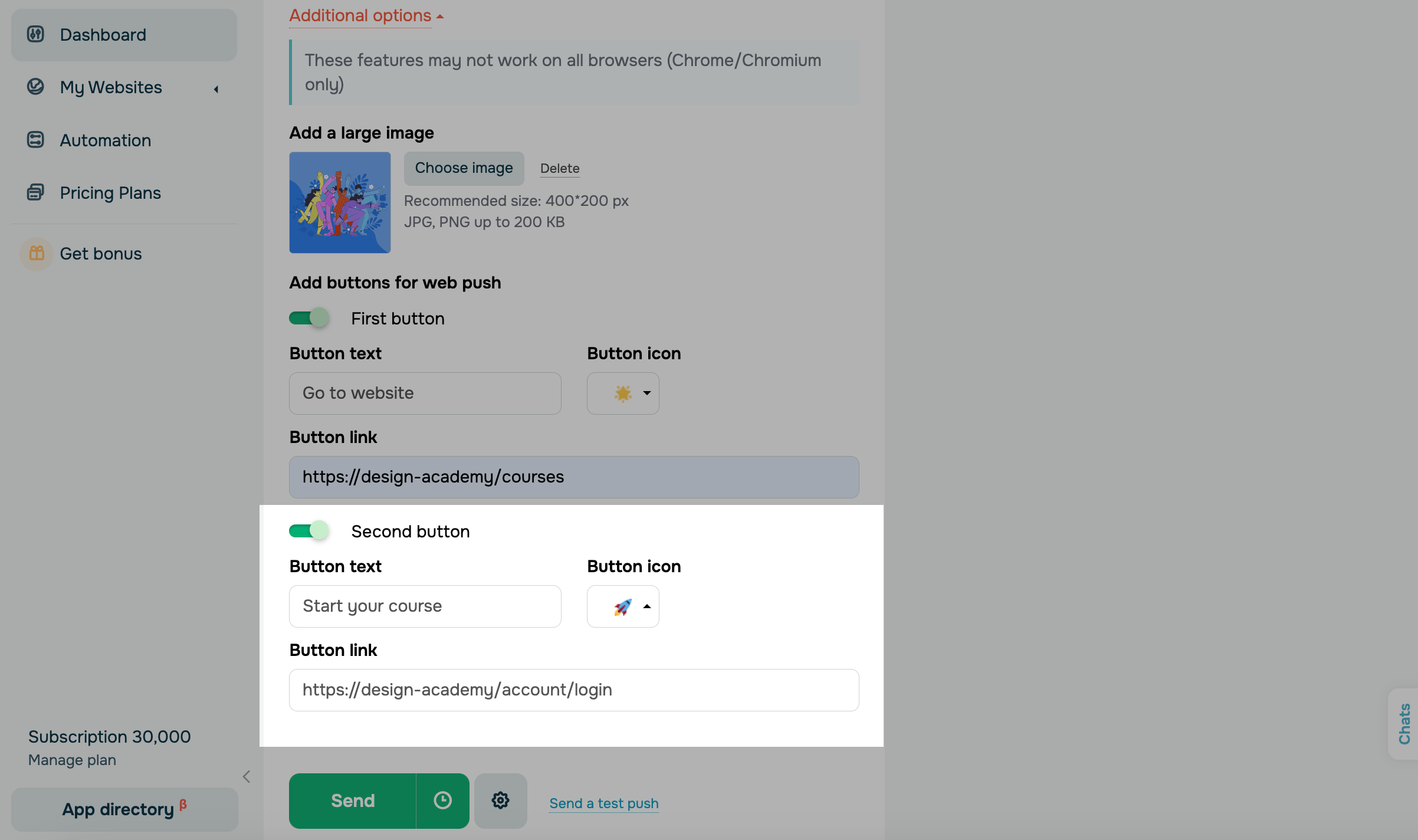Click the Dashboard sidebar icon
The image size is (1418, 840).
35,34
